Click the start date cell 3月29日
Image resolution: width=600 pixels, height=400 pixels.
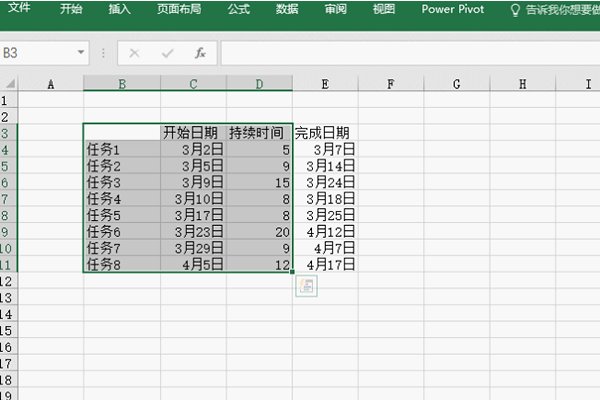tap(193, 248)
